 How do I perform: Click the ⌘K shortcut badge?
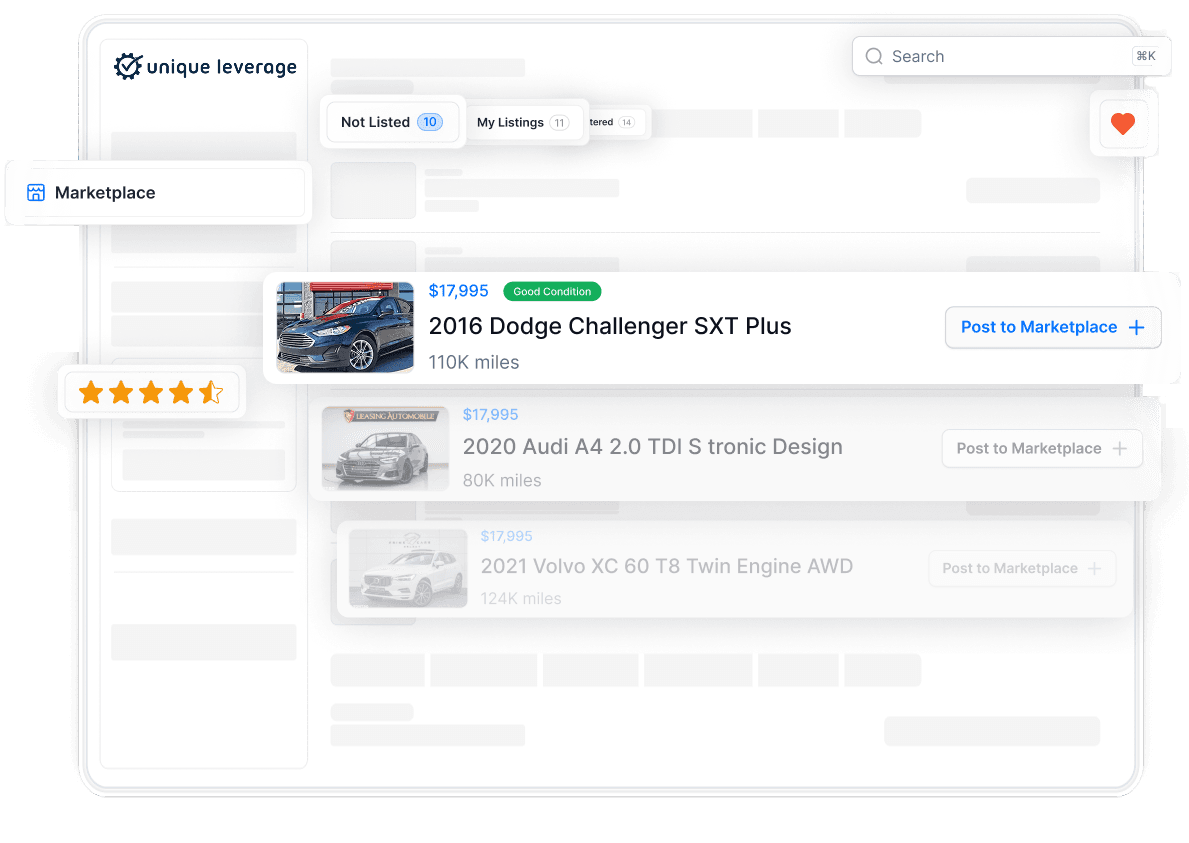[1146, 56]
